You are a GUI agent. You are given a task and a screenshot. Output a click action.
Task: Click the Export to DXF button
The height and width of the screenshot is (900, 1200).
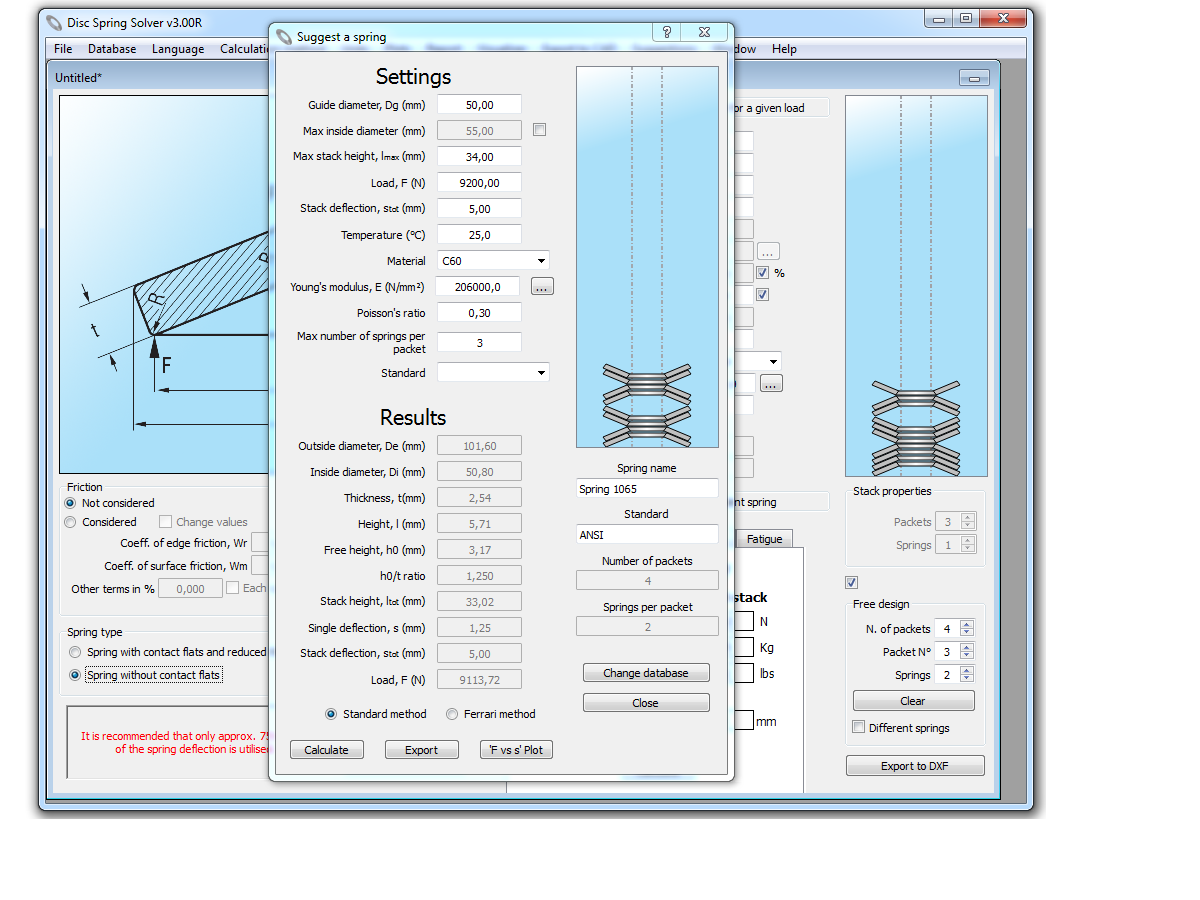(915, 766)
